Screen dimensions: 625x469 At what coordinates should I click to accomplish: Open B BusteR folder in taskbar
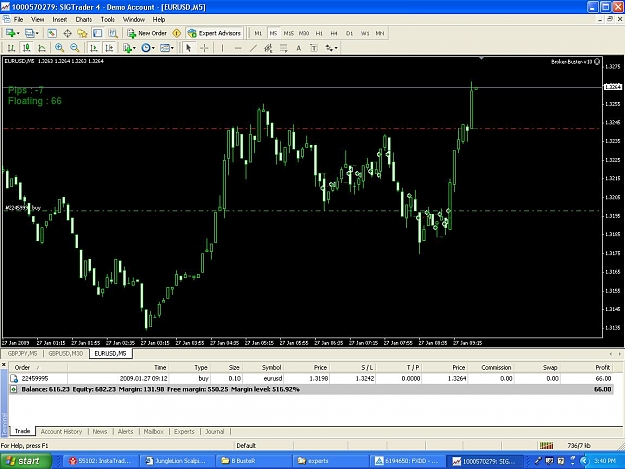254,461
